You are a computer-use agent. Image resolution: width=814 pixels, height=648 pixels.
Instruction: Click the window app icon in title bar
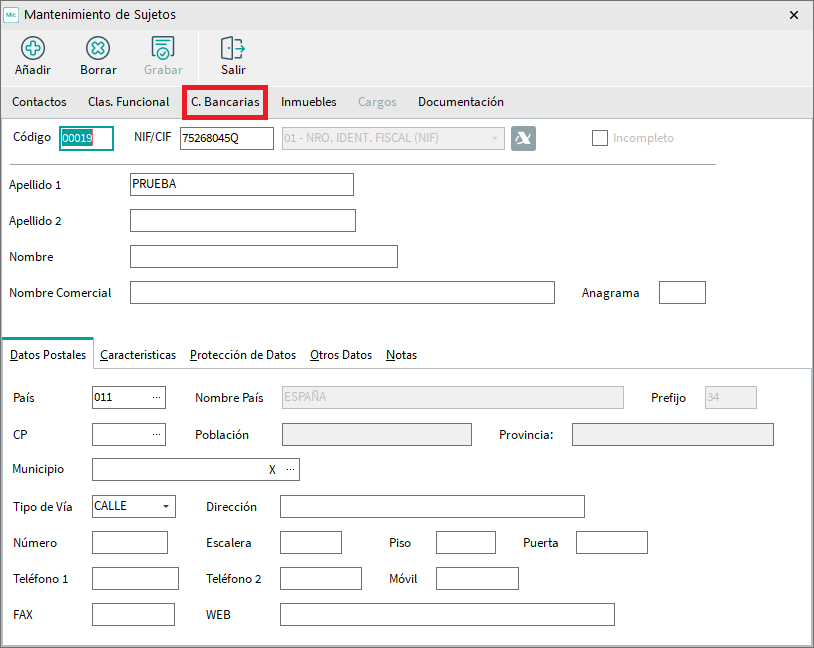point(11,15)
